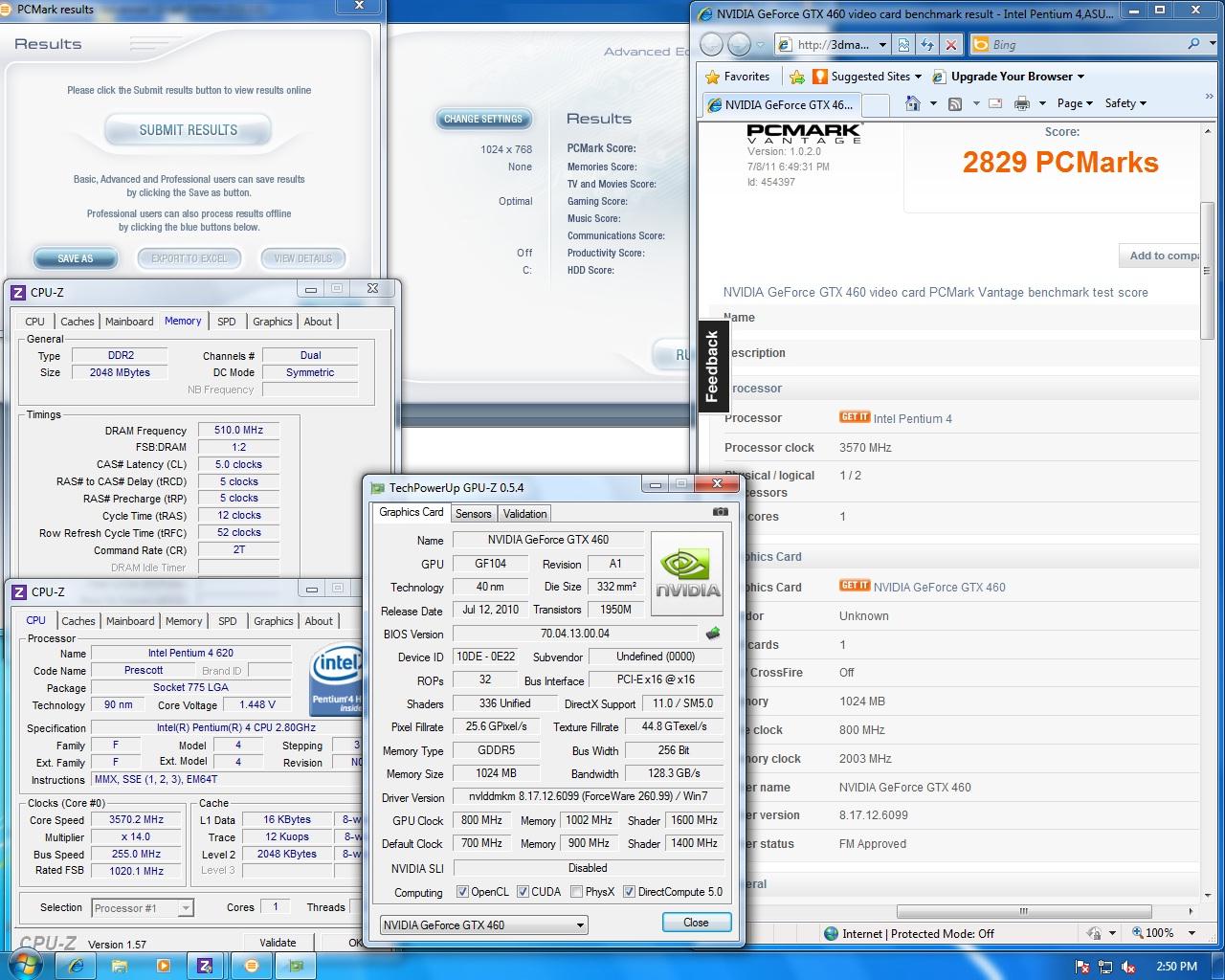Open Mainboard tab in lower CPU-Z window
Viewport: 1225px width, 980px height.
[130, 621]
